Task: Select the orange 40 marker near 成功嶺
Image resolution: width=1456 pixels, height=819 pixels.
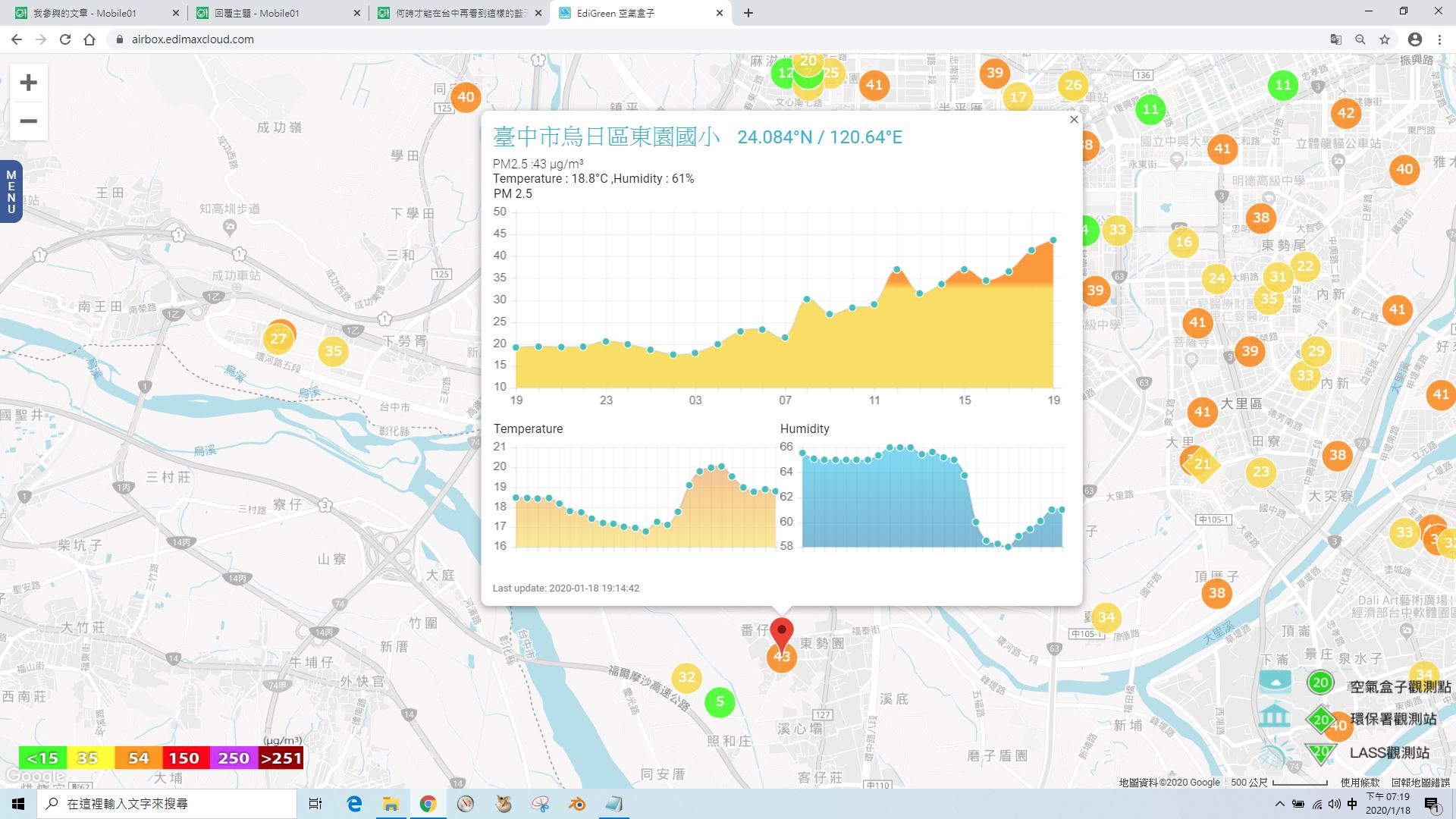Action: pyautogui.click(x=466, y=97)
